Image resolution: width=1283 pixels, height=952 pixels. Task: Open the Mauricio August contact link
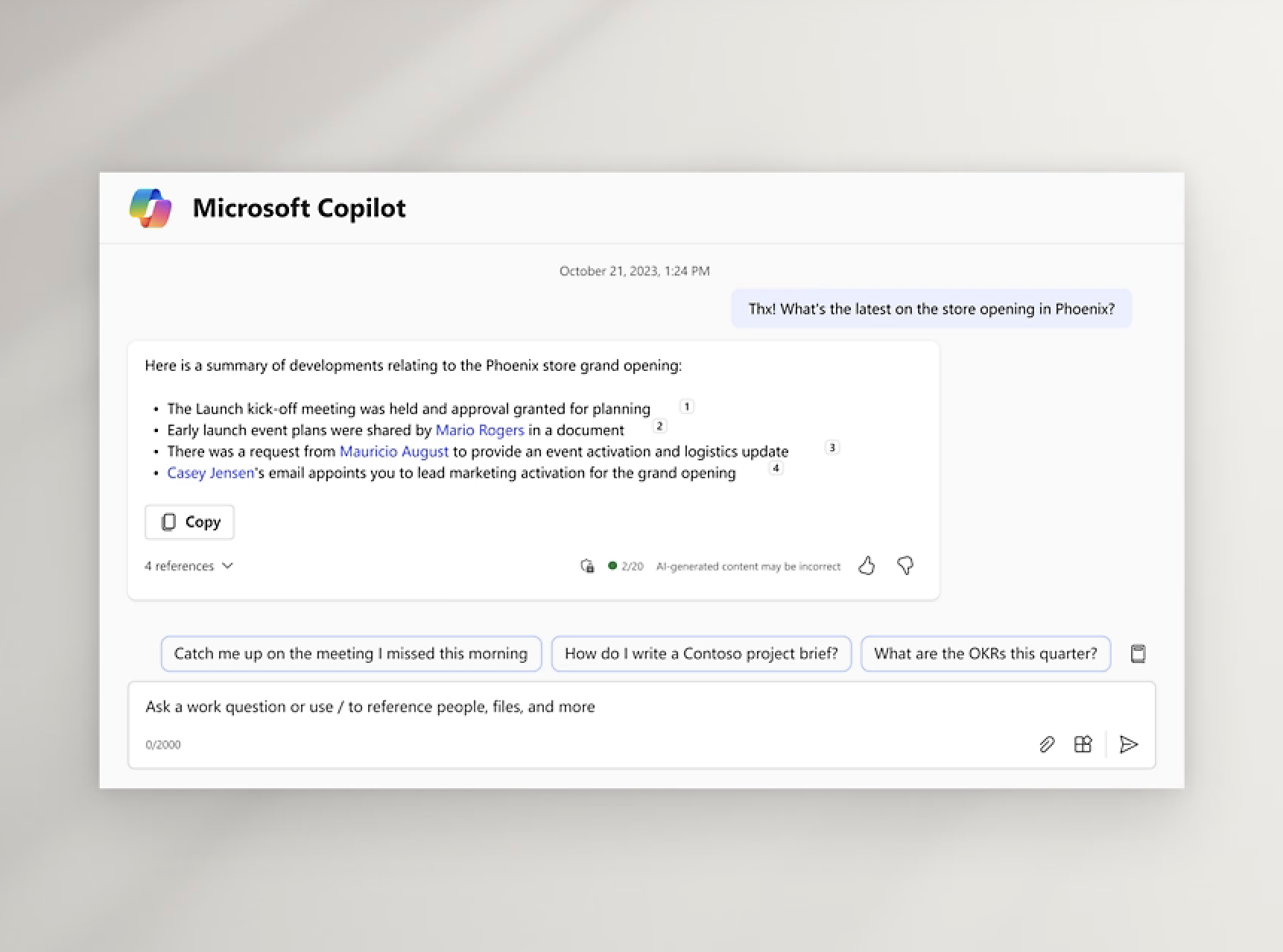[393, 451]
